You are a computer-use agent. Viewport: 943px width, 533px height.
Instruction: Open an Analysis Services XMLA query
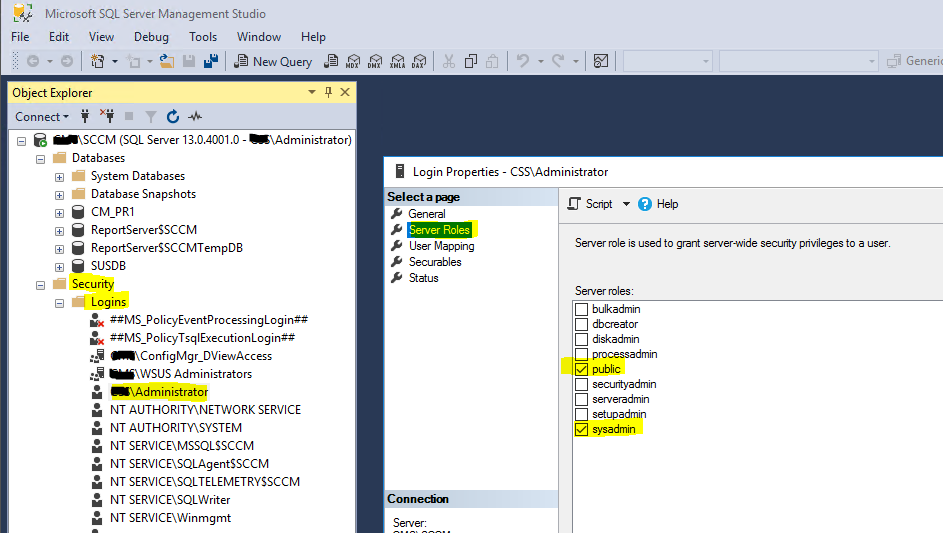pyautogui.click(x=398, y=61)
